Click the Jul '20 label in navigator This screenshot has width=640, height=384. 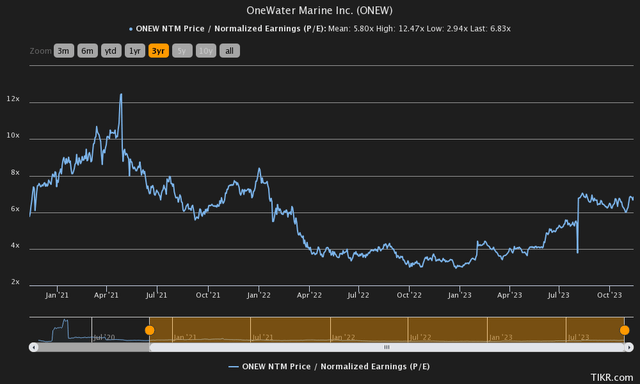click(x=104, y=337)
